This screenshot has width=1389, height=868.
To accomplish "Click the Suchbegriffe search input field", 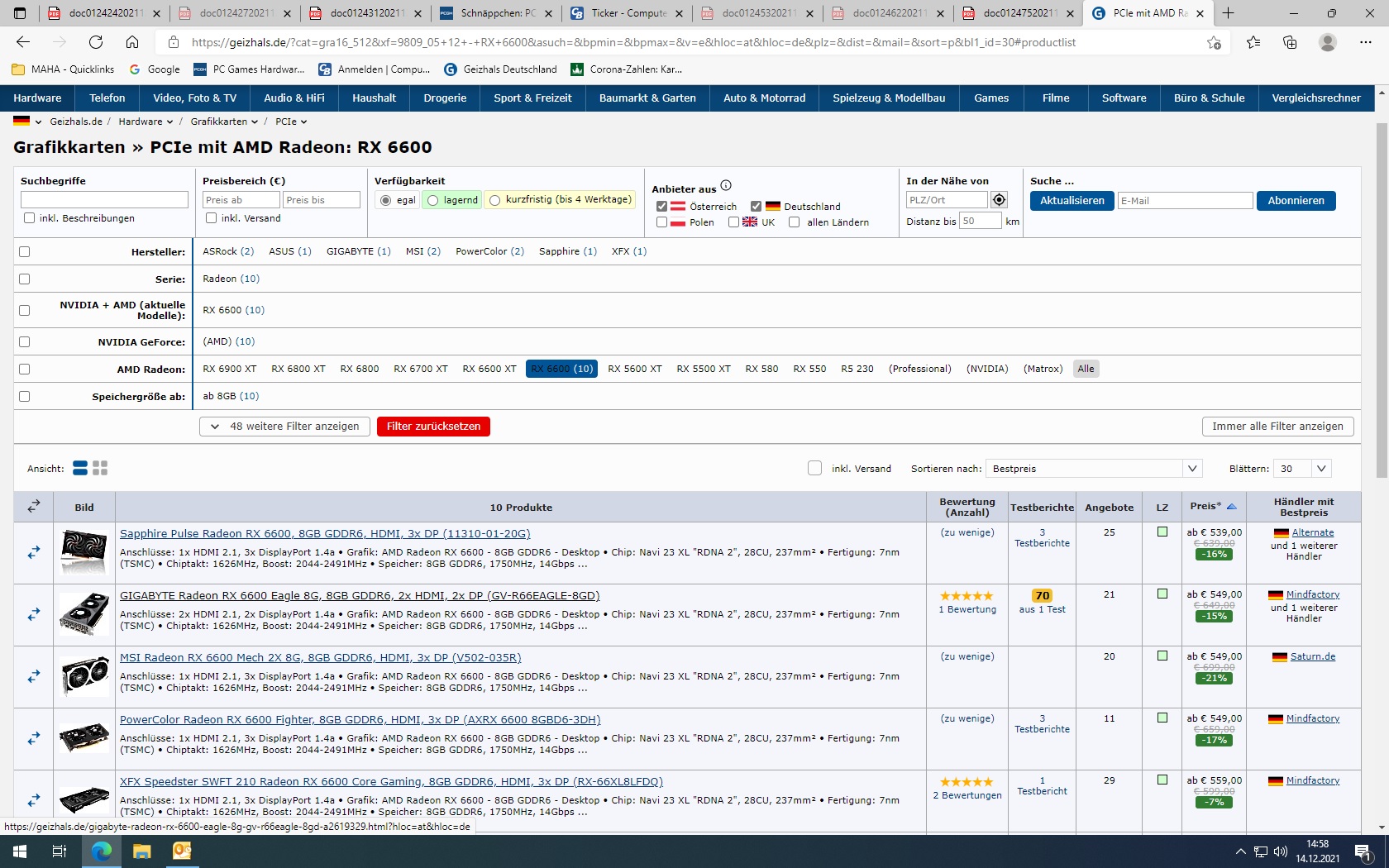I will pos(104,200).
